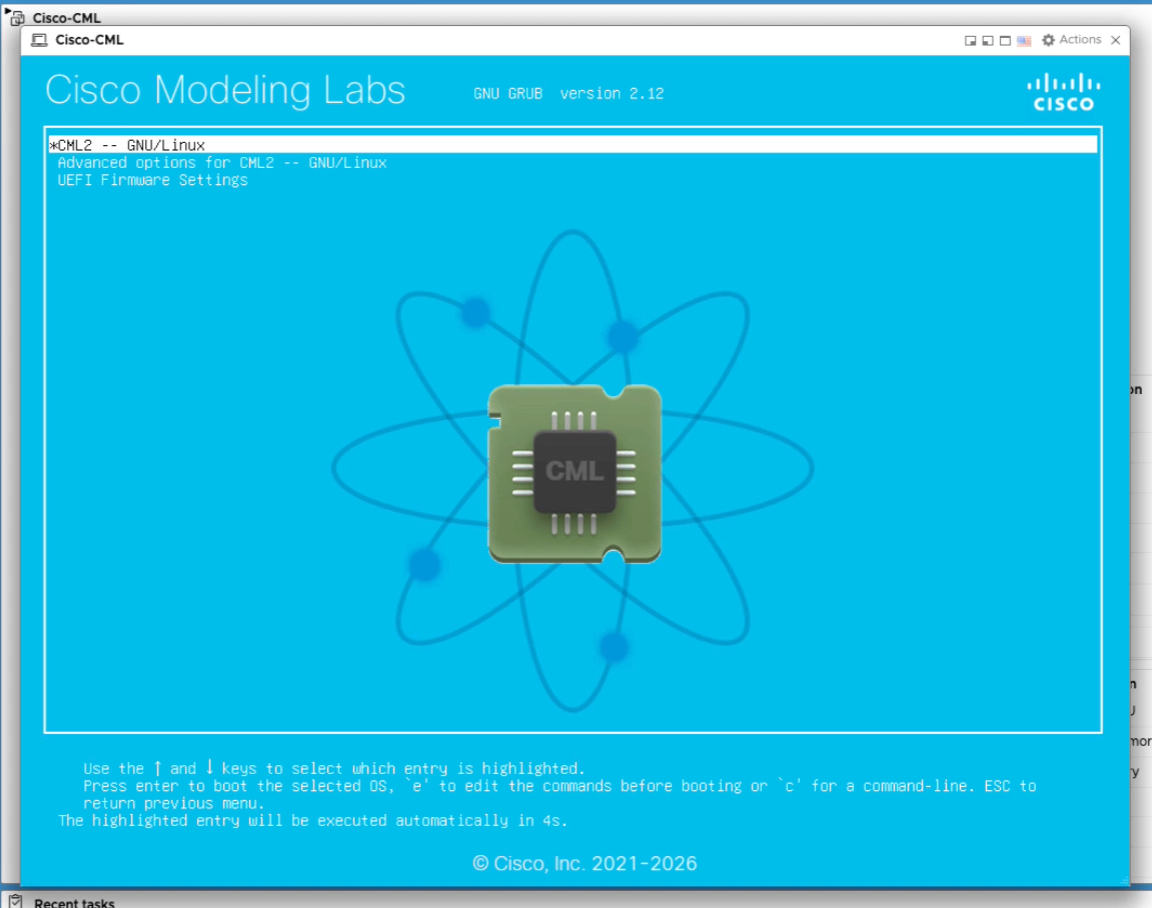Click the background Cisco-CML tab title
Viewport: 1152px width, 908px height.
67,18
